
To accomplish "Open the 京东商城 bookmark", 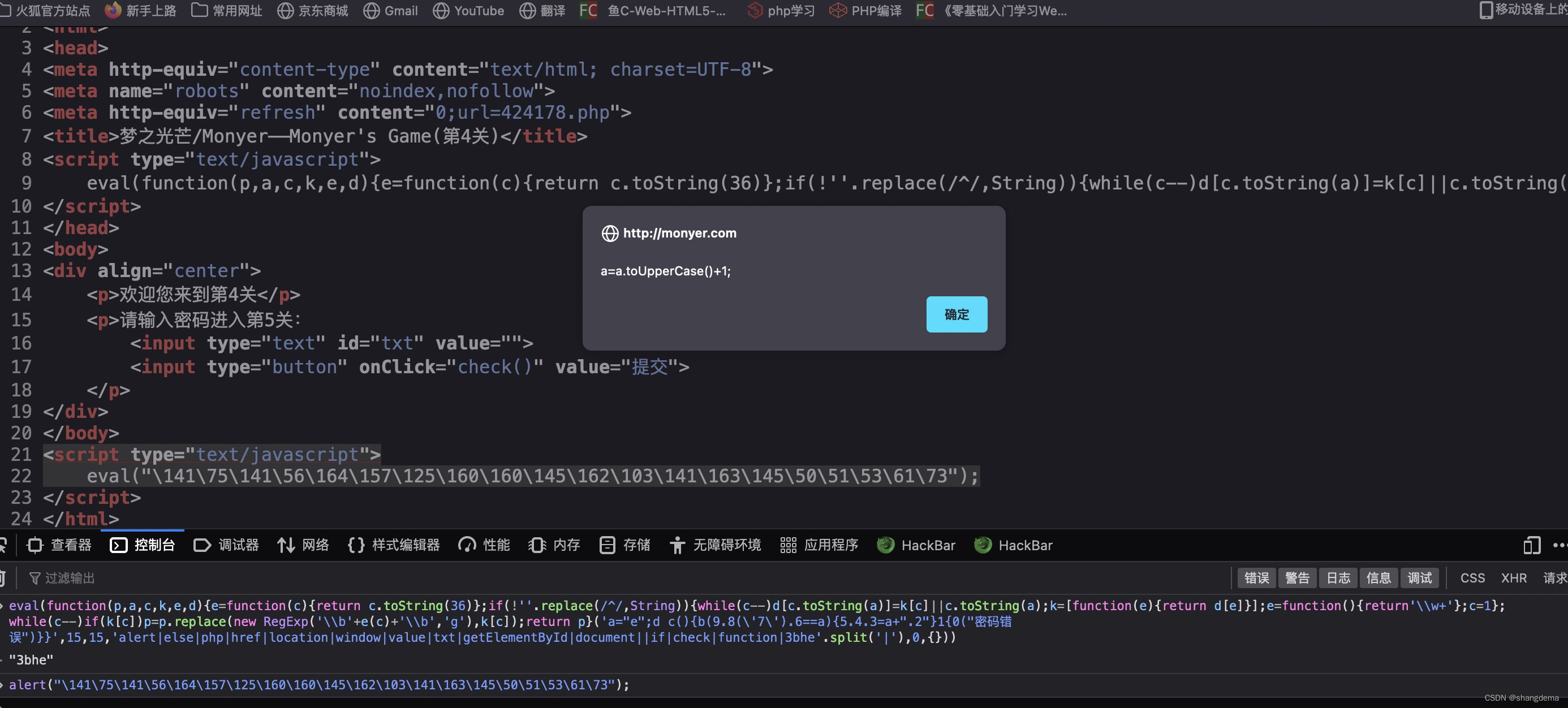I will click(313, 10).
